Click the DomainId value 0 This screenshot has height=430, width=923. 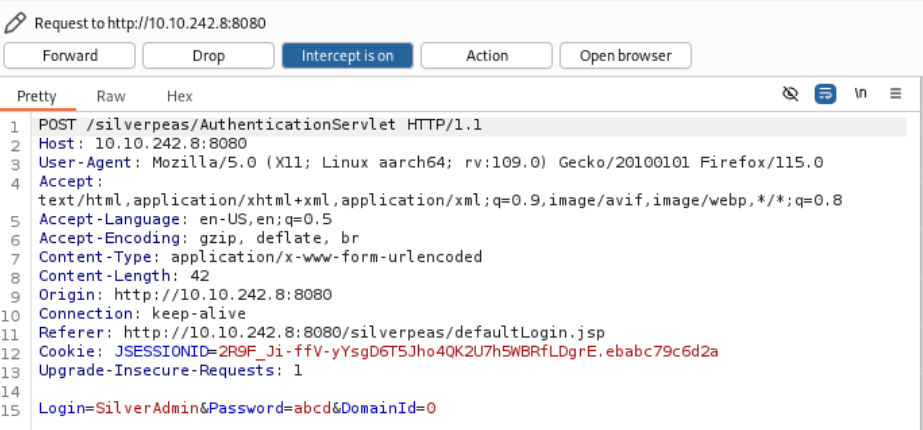[431, 408]
